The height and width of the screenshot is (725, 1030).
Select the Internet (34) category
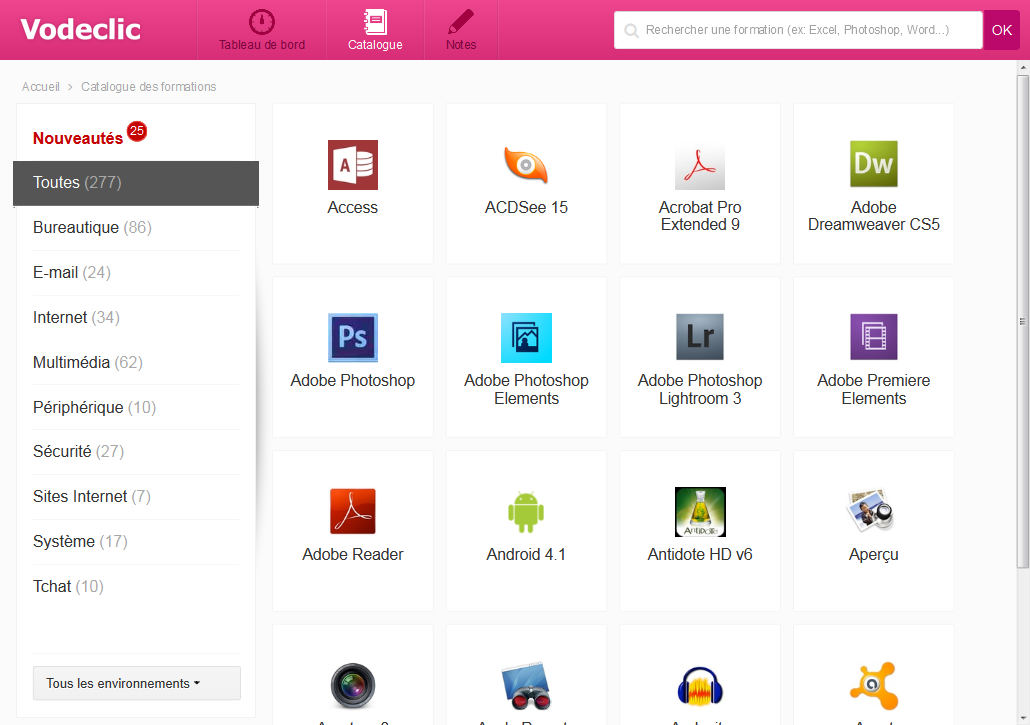pyautogui.click(x=136, y=318)
